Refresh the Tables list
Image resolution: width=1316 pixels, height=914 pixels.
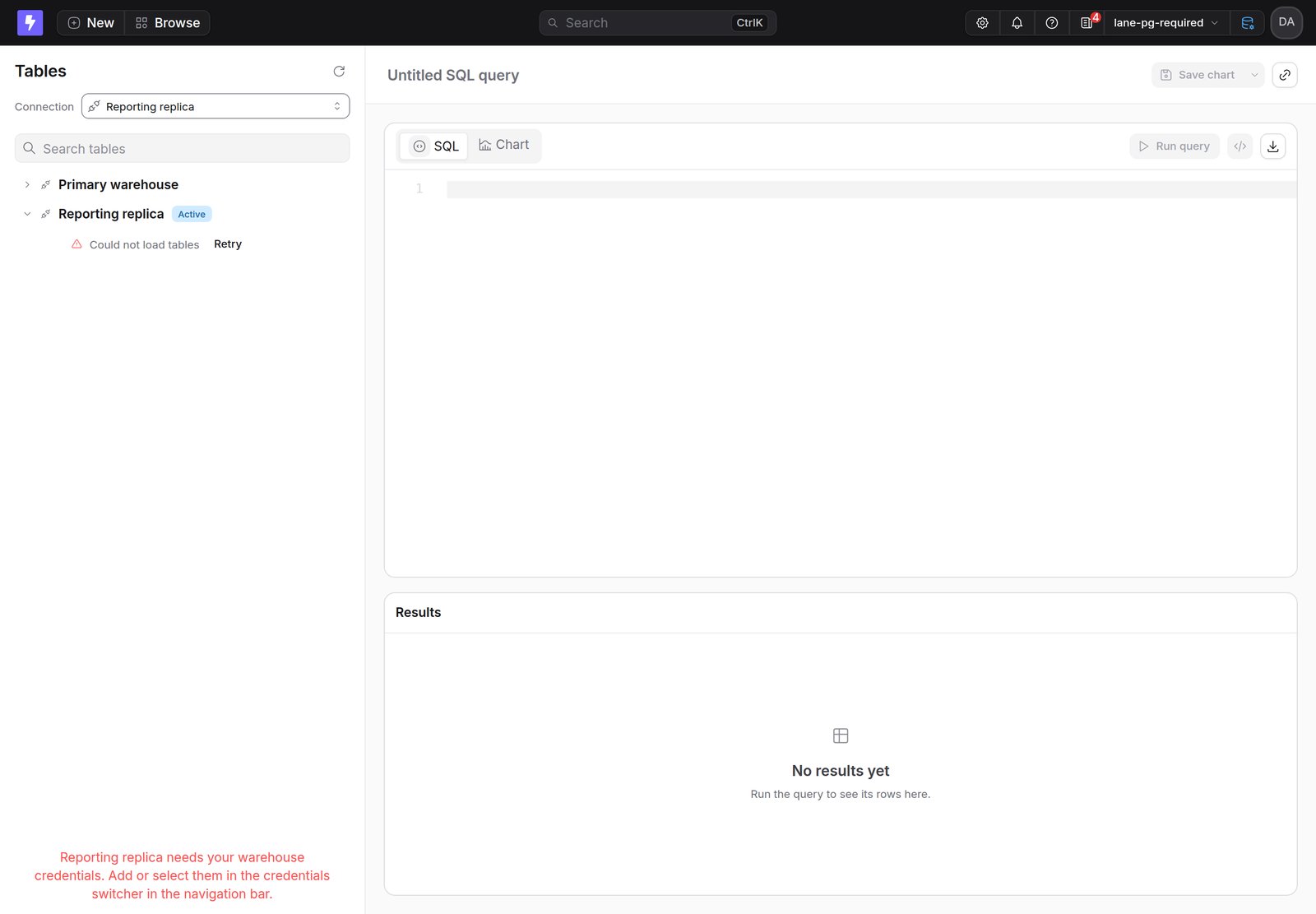pos(339,72)
